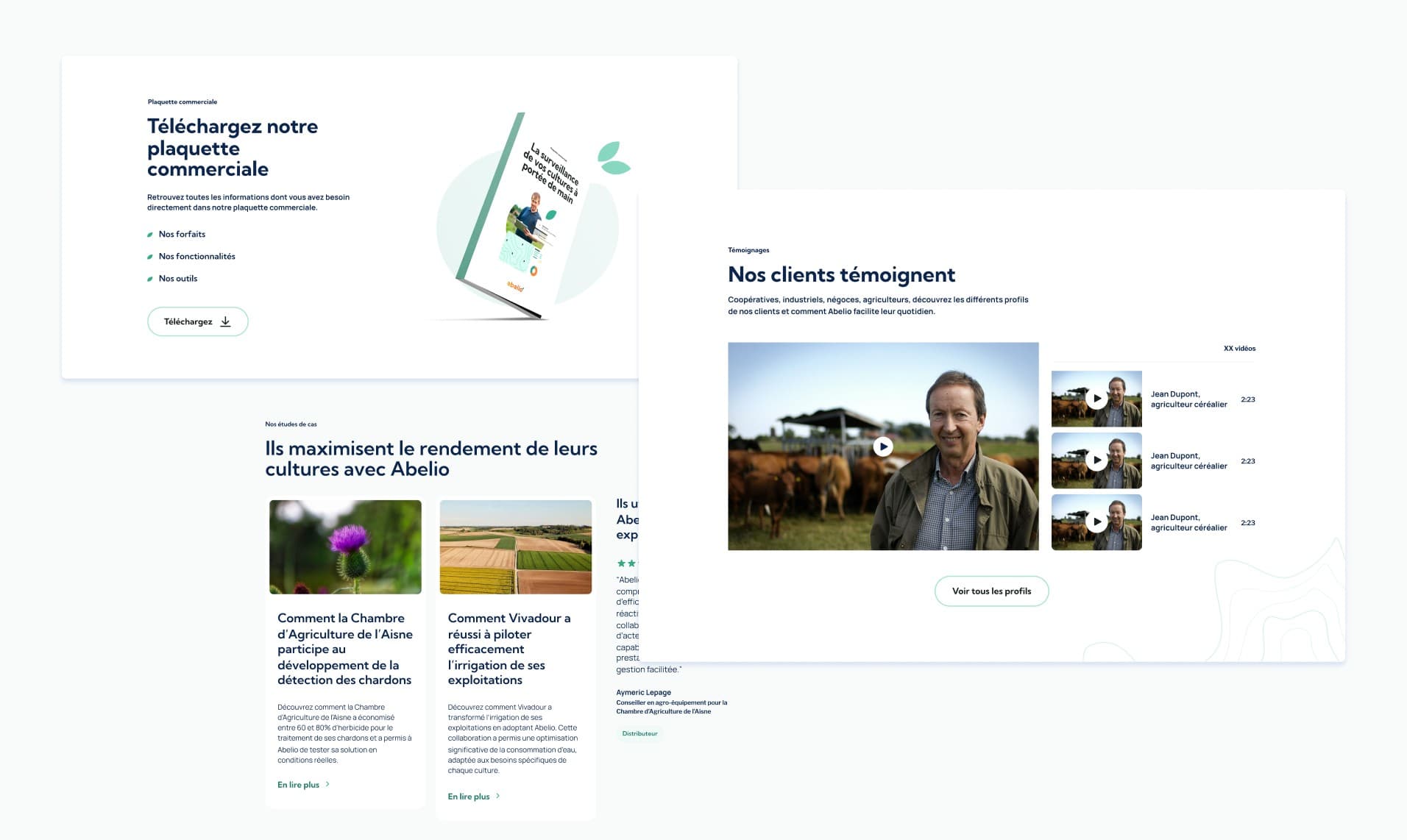Click the leaf bullet beside Nos fonctionnalités

[150, 257]
